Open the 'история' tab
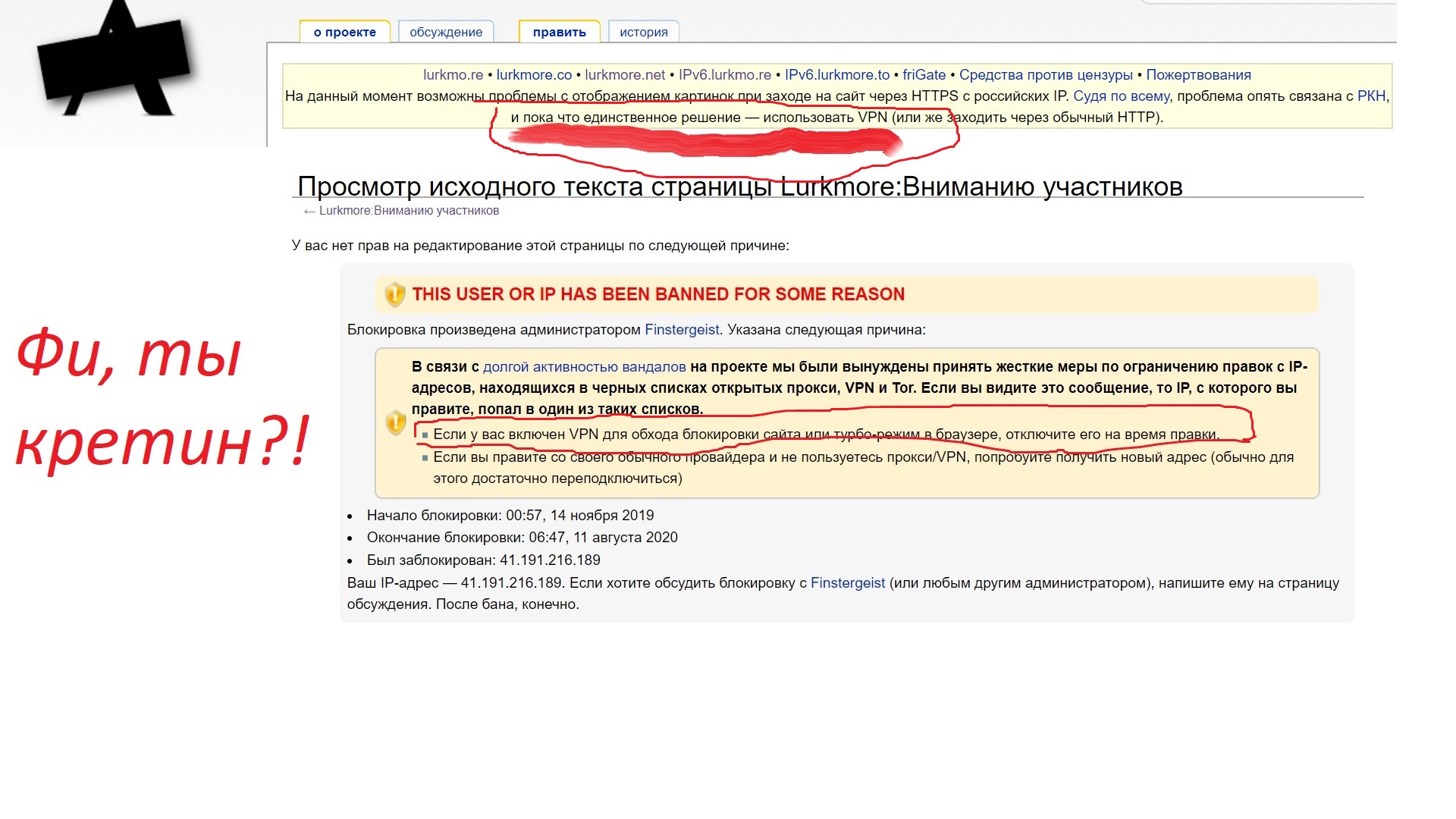1456x819 pixels. tap(643, 32)
